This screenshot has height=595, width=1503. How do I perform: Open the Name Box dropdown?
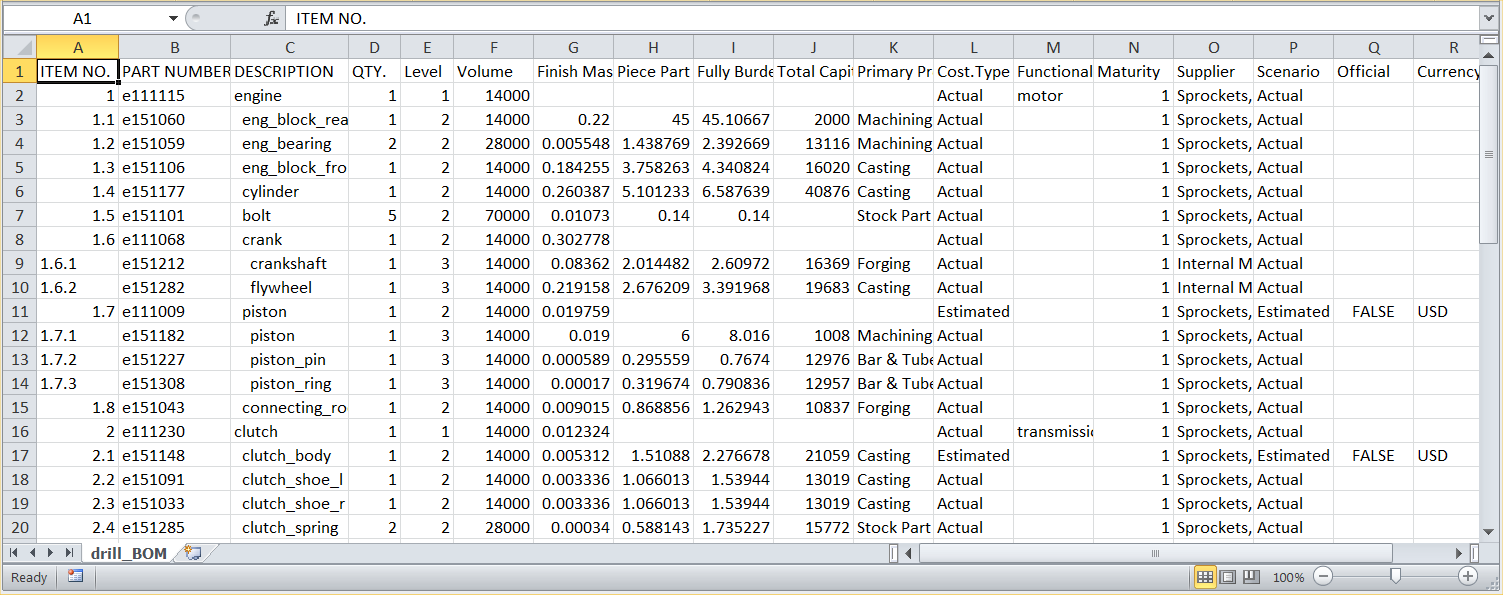173,19
